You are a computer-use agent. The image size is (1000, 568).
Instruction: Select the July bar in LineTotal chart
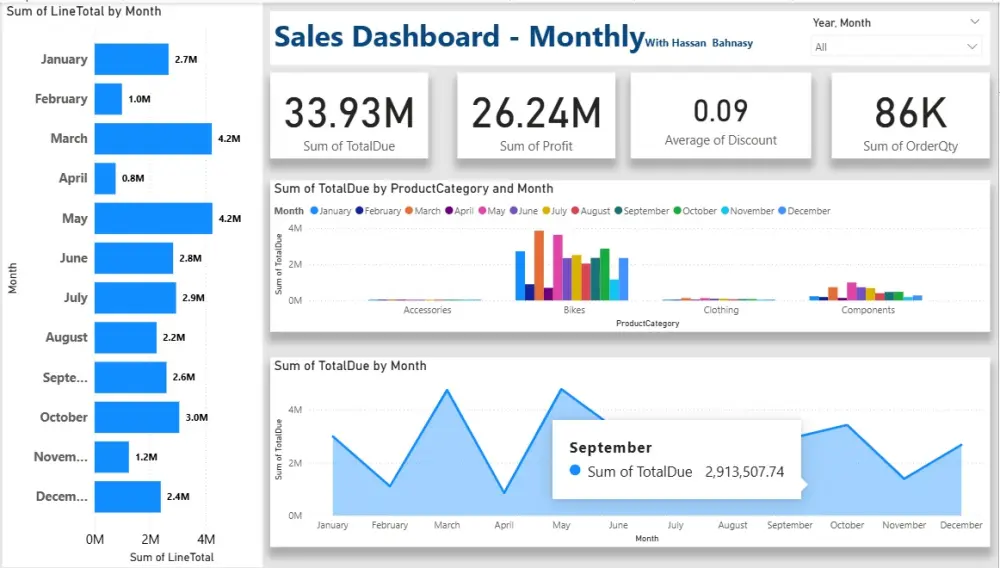tap(135, 298)
